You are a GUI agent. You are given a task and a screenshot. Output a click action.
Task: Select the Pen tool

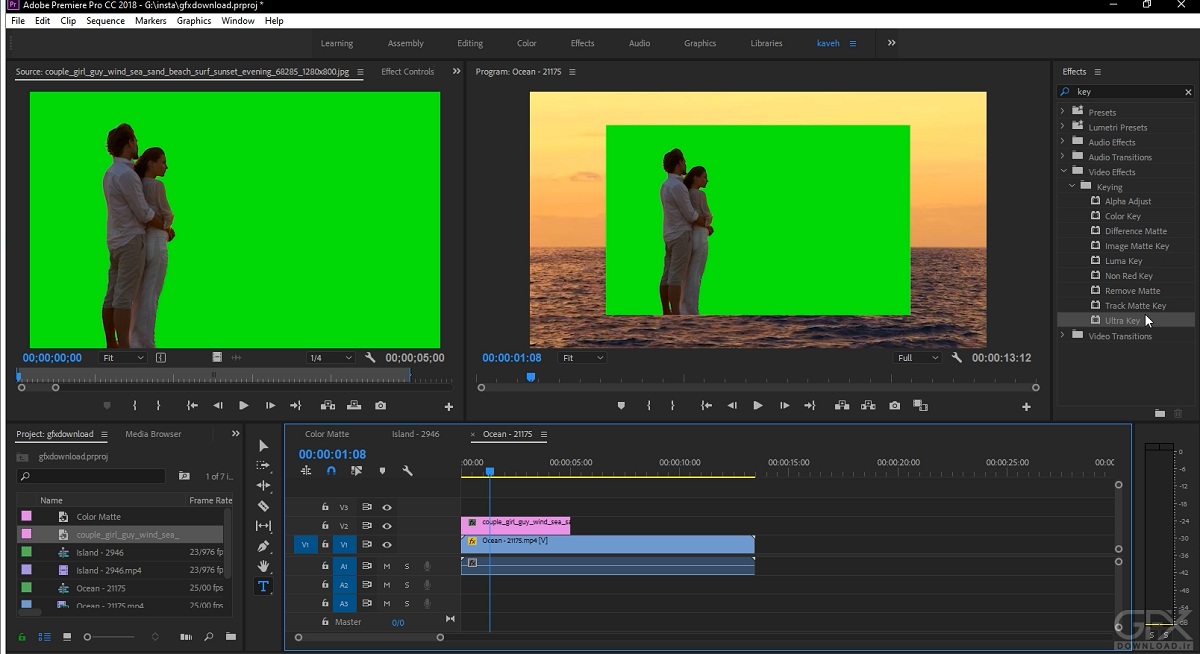pyautogui.click(x=263, y=546)
